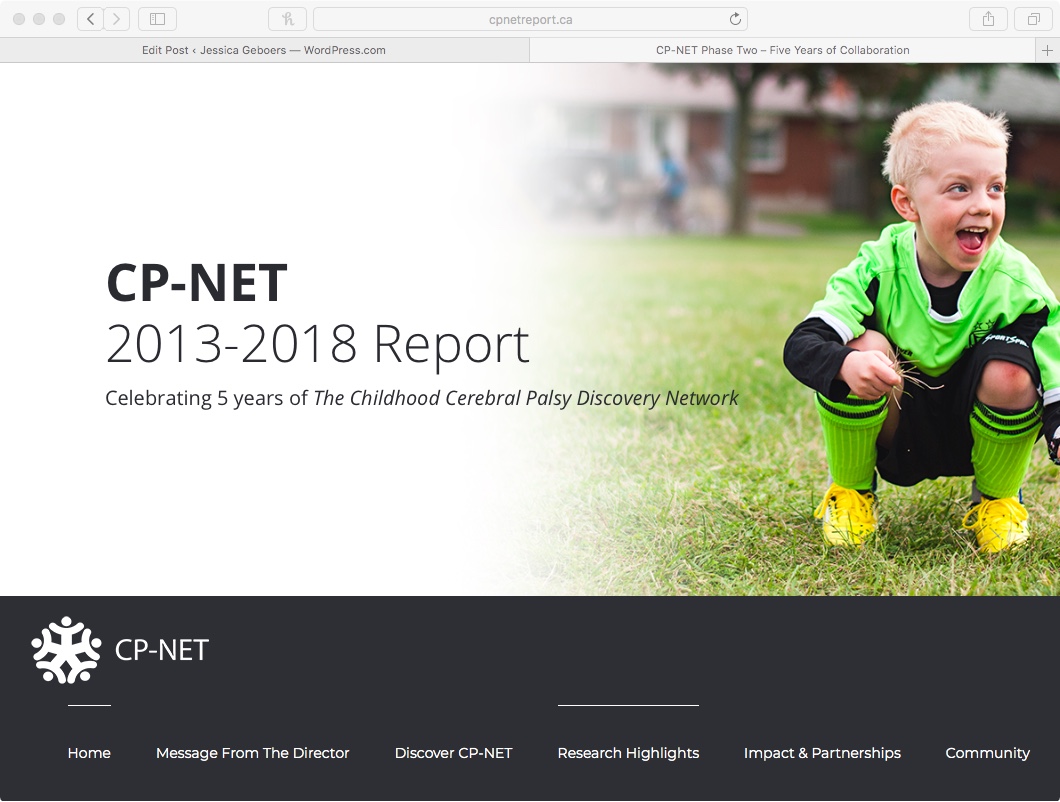Viewport: 1060px width, 802px height.
Task: View the Research Highlights section
Action: [628, 753]
